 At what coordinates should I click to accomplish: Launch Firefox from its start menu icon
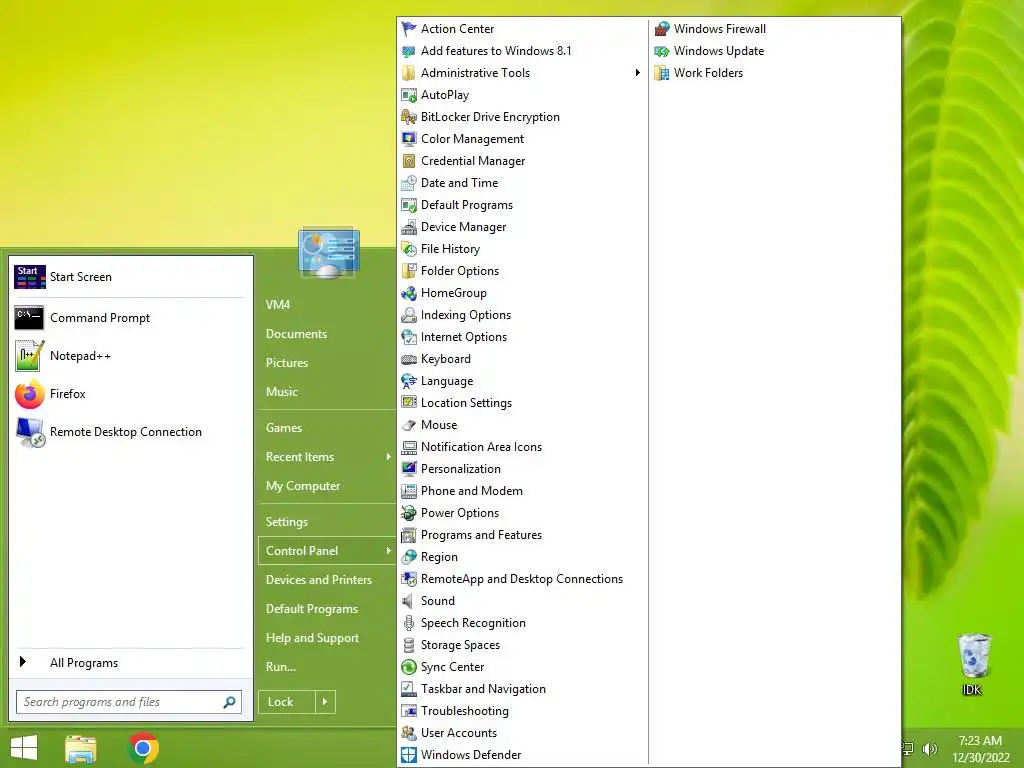pyautogui.click(x=30, y=394)
